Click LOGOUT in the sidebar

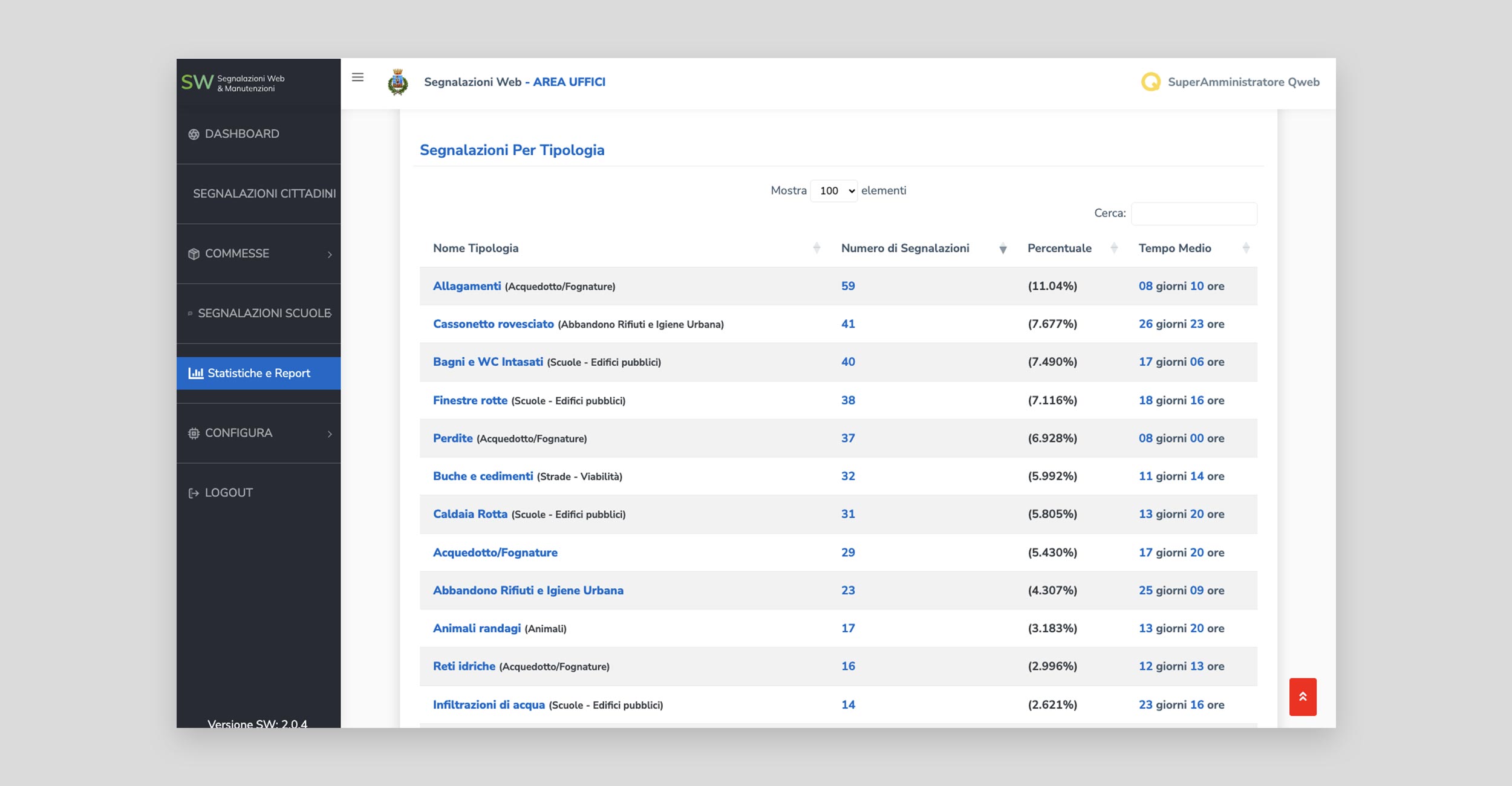[x=228, y=493]
